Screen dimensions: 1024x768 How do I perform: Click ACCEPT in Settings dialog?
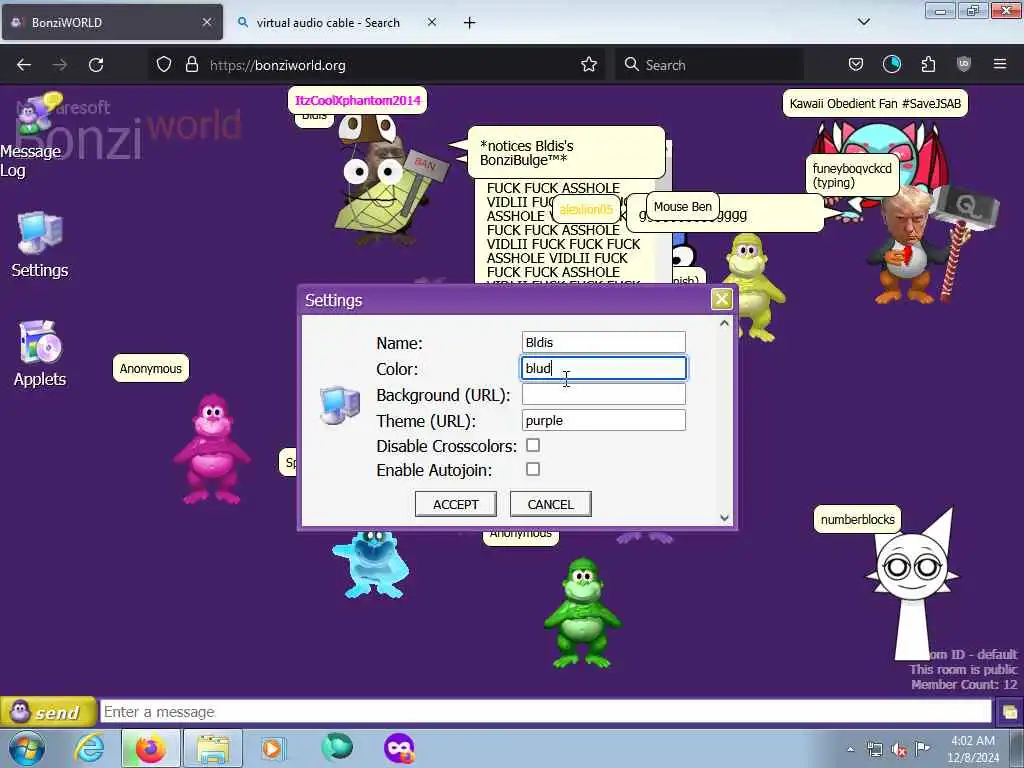coord(456,504)
